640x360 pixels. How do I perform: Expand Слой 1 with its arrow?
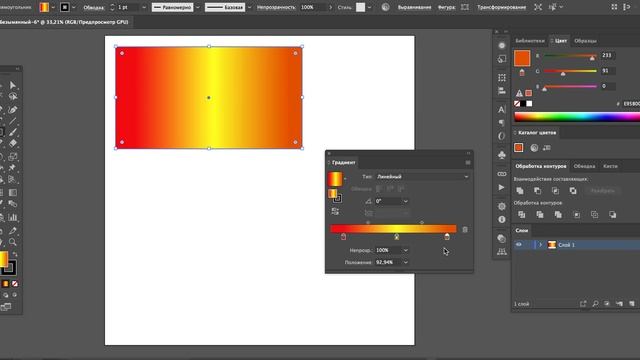(540, 245)
